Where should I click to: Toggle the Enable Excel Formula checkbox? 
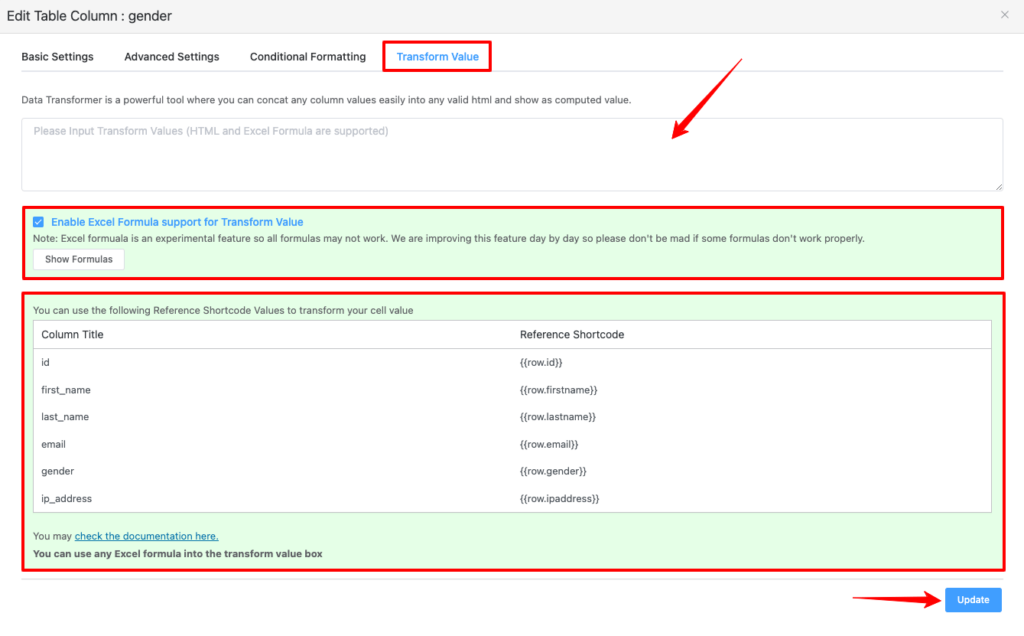point(38,222)
